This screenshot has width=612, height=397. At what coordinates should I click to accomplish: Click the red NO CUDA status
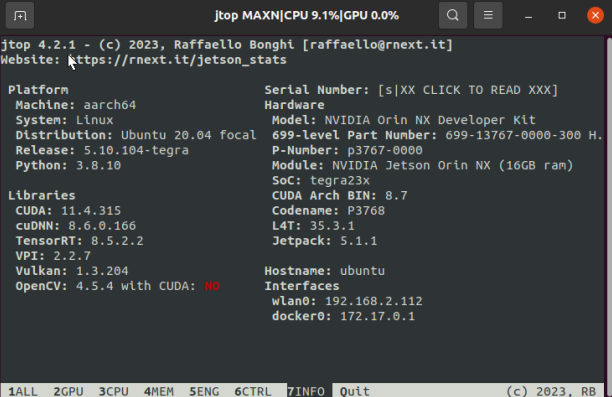click(x=212, y=286)
